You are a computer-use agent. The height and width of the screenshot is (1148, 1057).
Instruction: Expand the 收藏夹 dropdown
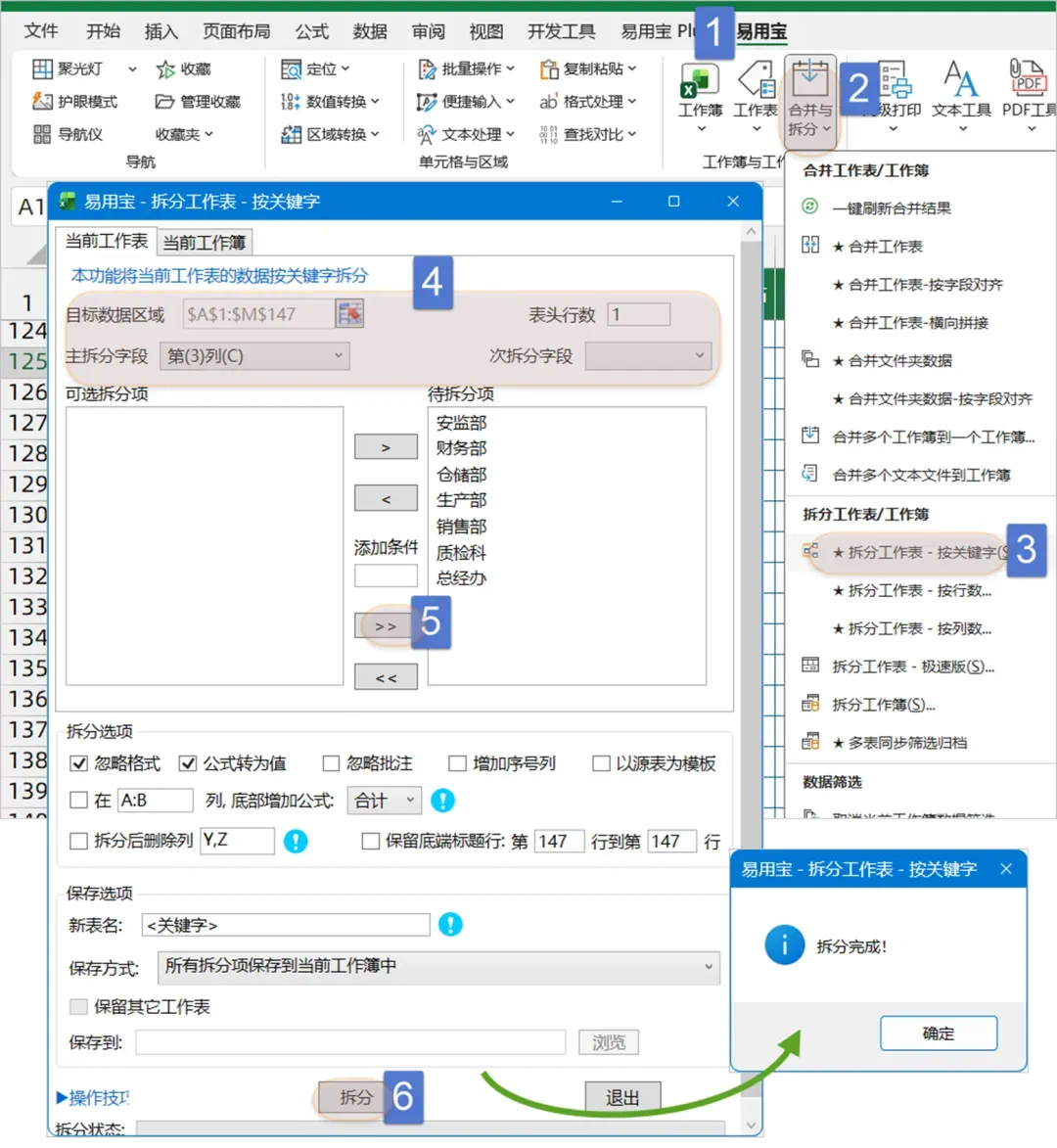(184, 134)
